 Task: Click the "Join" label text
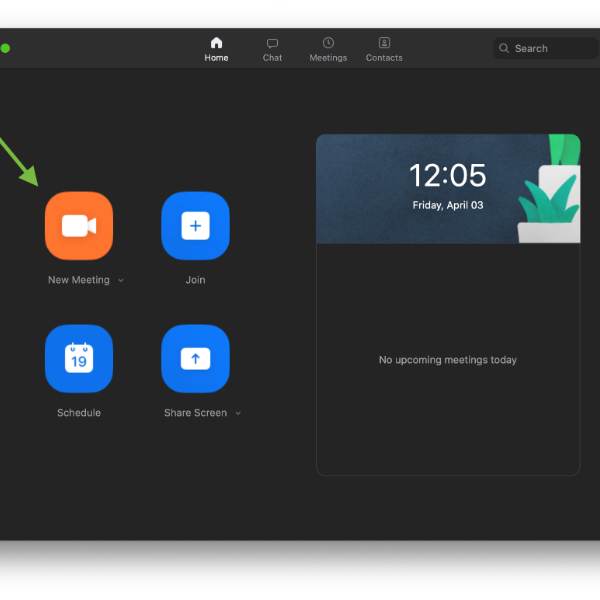(x=195, y=280)
